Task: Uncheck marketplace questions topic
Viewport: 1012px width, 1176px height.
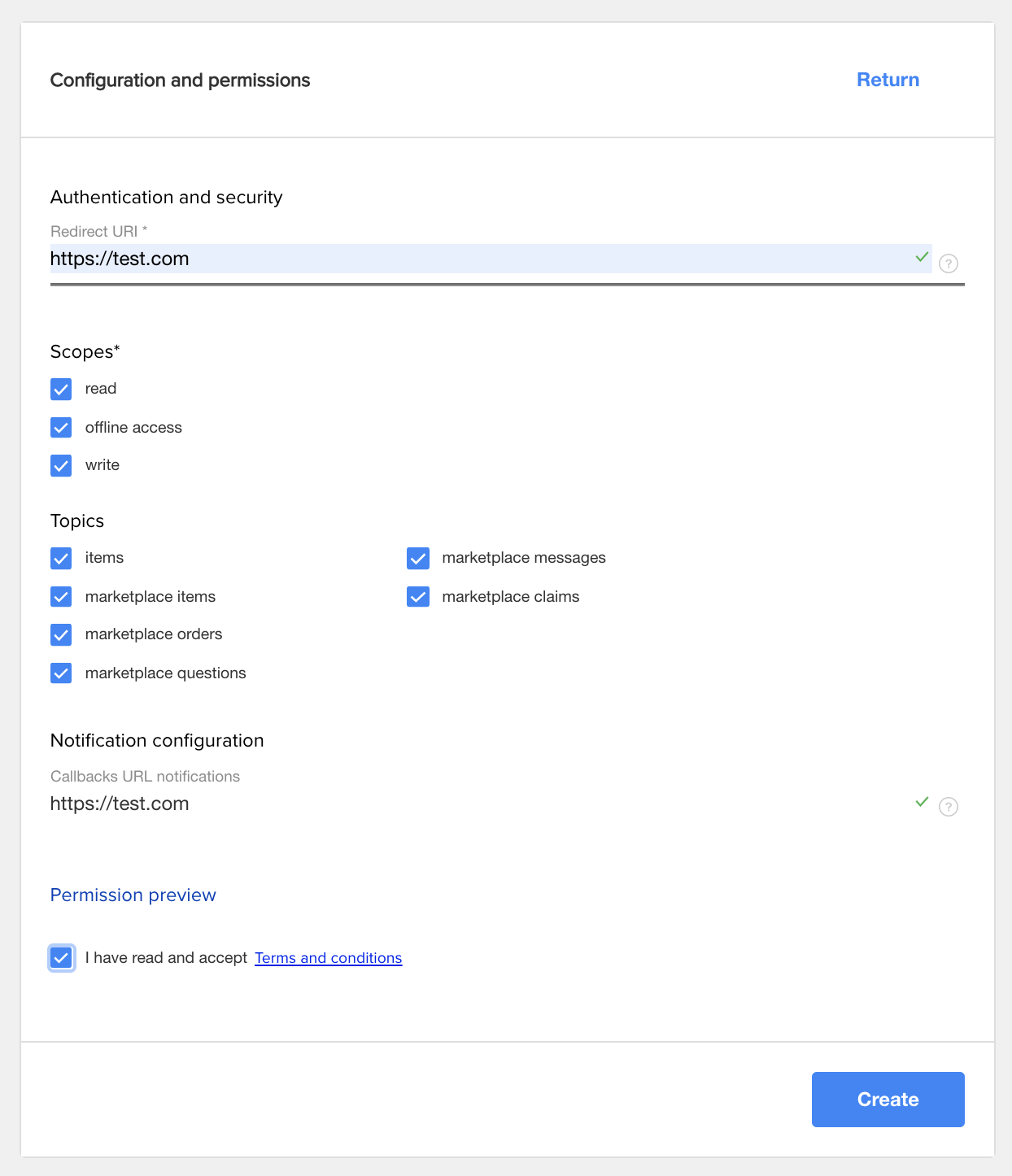Action: pyautogui.click(x=61, y=673)
